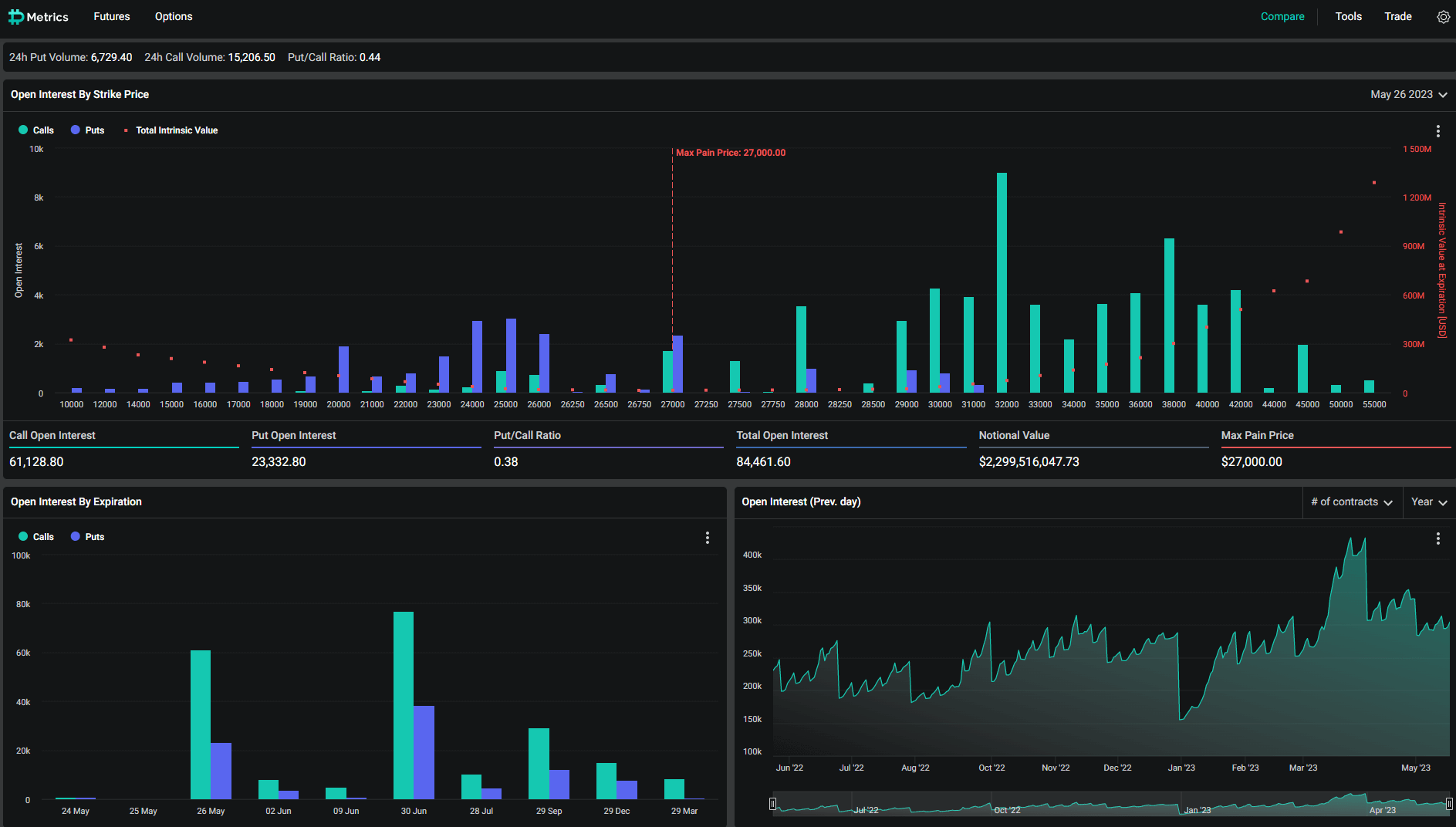Open the Options menu
Screen dimensions: 1456x827
[174, 16]
